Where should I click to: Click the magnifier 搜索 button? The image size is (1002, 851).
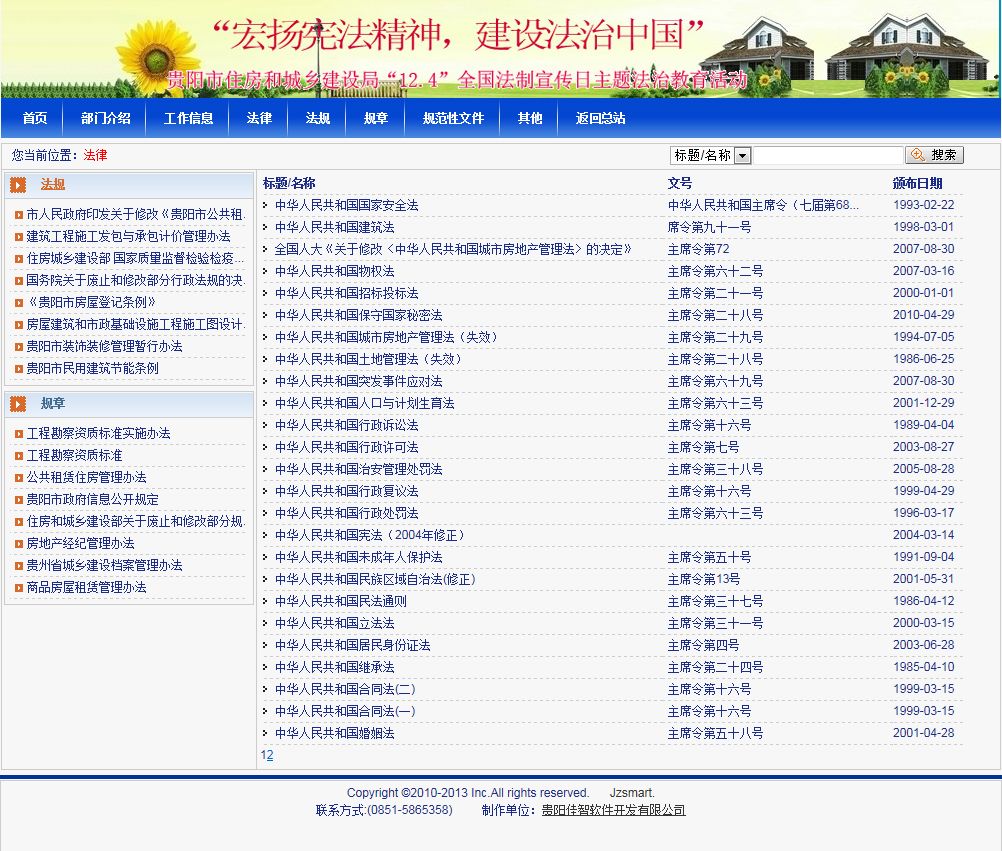[934, 155]
